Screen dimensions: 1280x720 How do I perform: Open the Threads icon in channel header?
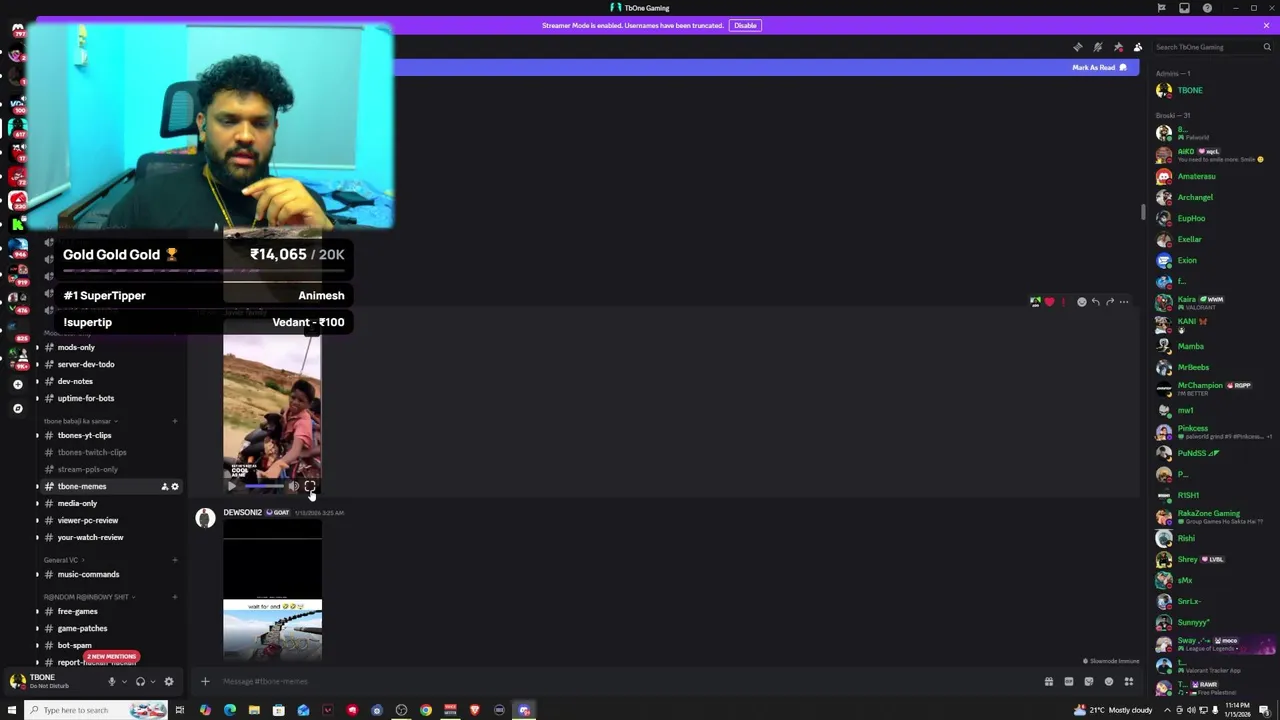1077,47
